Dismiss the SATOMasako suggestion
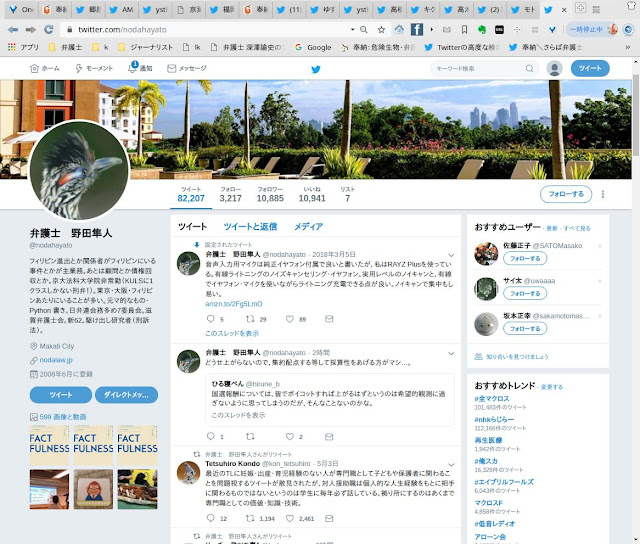 (600, 246)
